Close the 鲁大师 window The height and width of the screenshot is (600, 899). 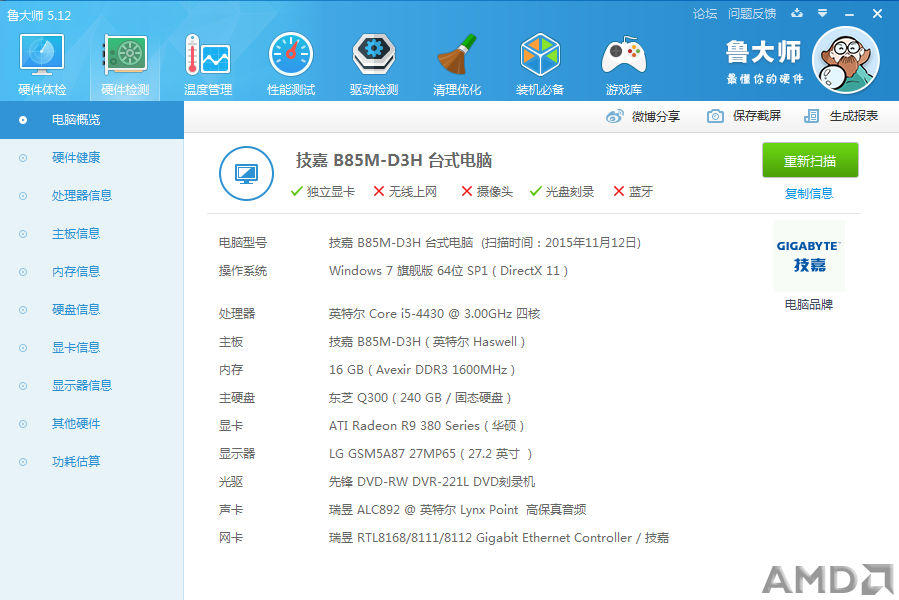[877, 13]
